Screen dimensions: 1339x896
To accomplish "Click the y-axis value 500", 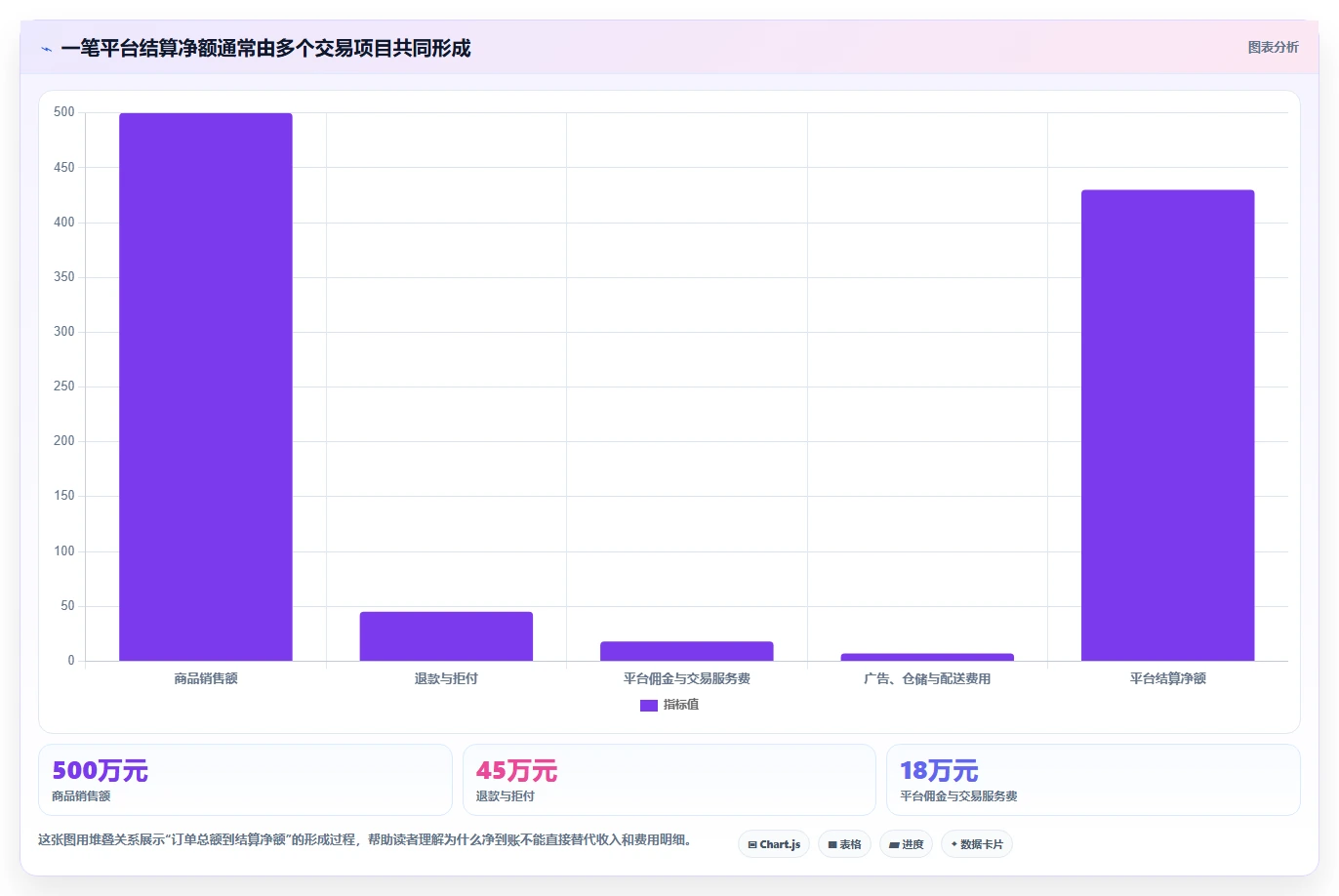I will point(64,112).
